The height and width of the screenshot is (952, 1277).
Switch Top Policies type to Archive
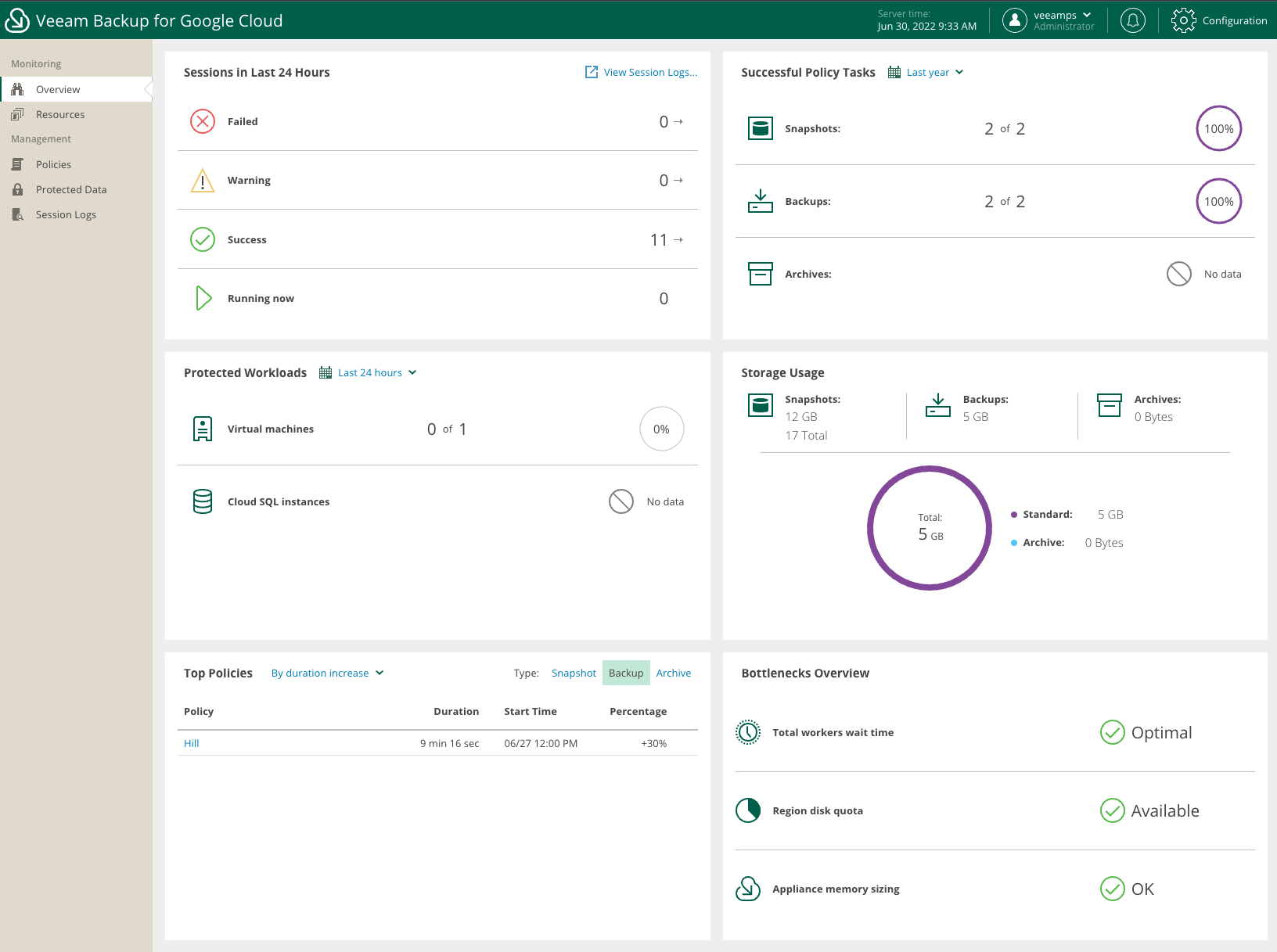pos(674,673)
